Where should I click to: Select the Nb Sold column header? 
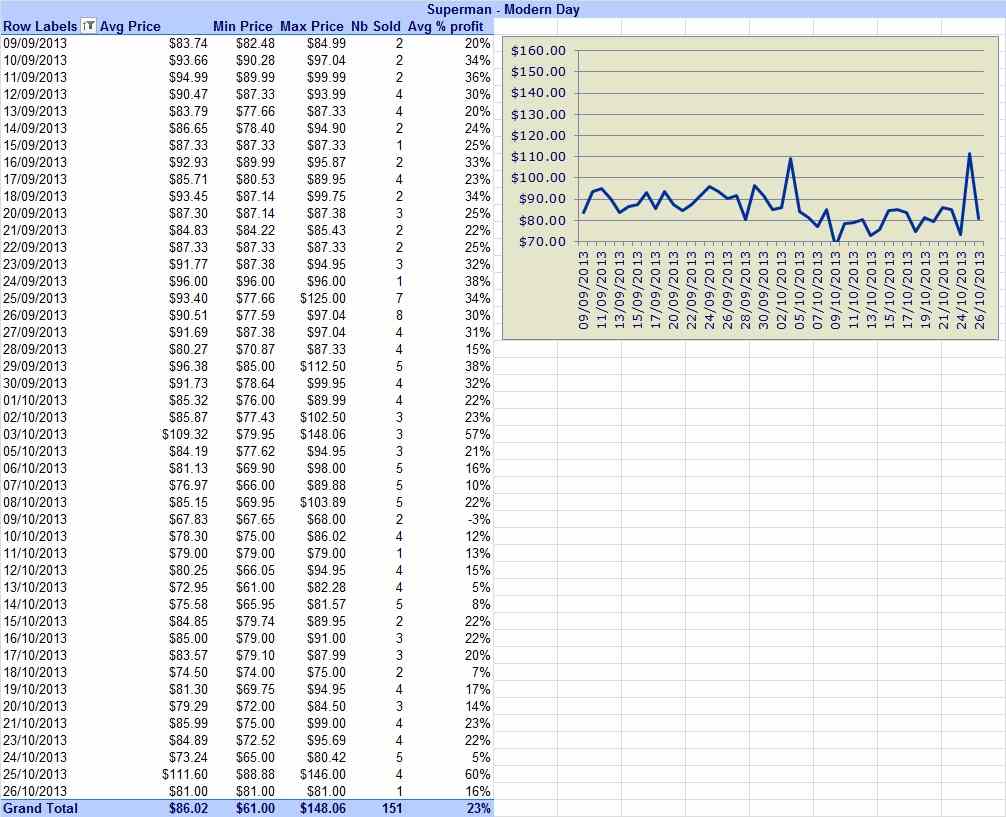click(x=375, y=26)
